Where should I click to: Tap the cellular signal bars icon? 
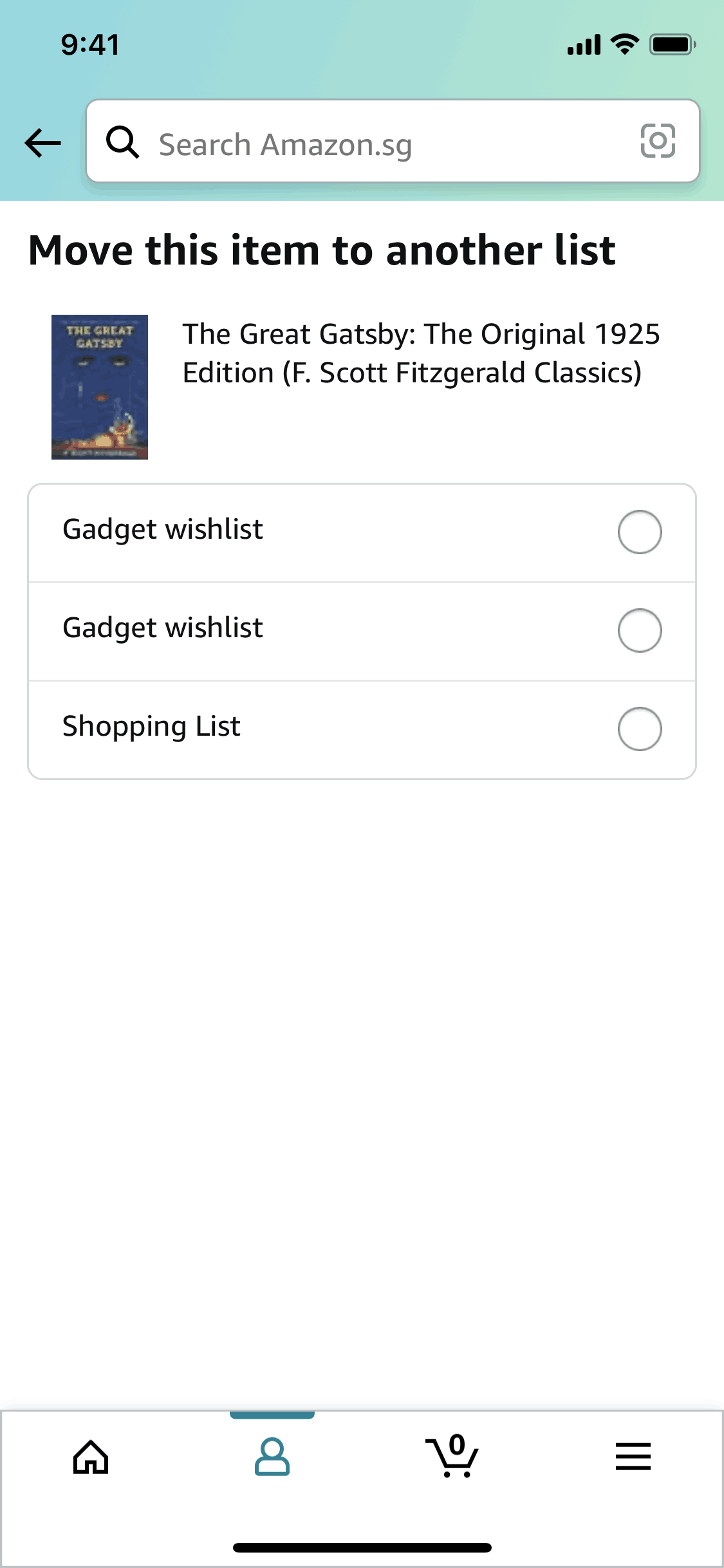pos(584,45)
